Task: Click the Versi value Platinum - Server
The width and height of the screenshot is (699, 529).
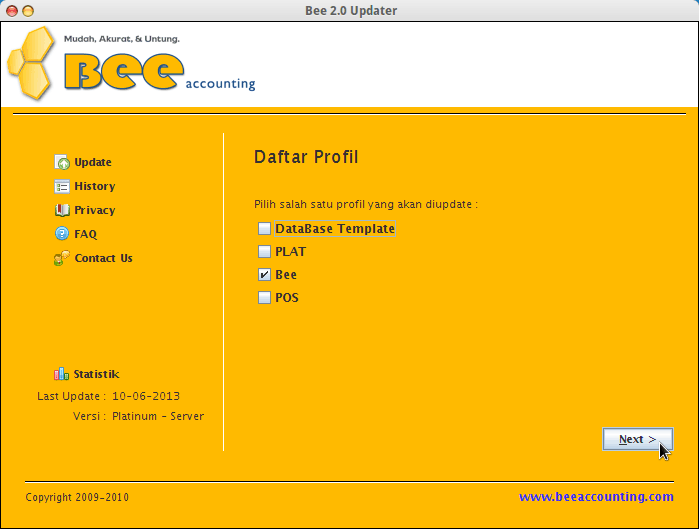Action: pos(158,416)
